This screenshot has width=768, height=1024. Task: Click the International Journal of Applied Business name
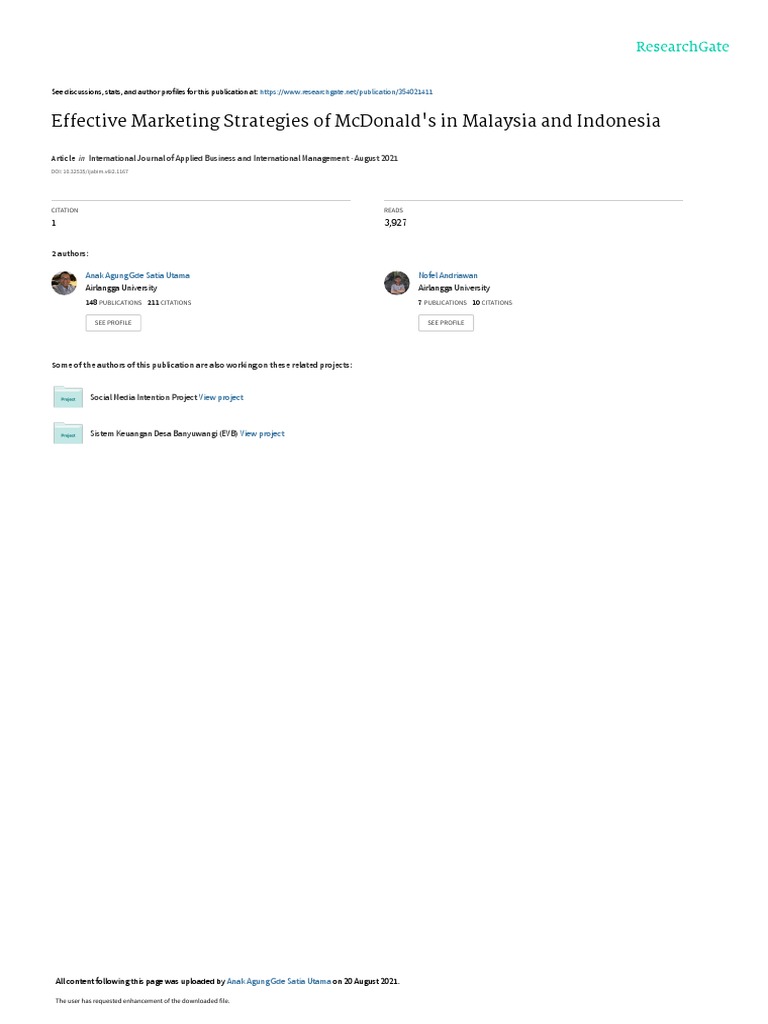click(219, 158)
